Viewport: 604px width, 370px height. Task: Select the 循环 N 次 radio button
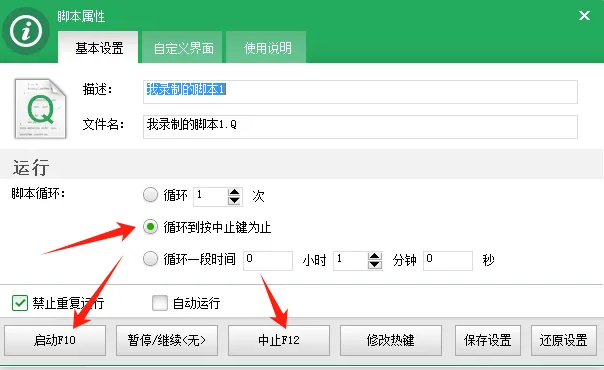150,195
